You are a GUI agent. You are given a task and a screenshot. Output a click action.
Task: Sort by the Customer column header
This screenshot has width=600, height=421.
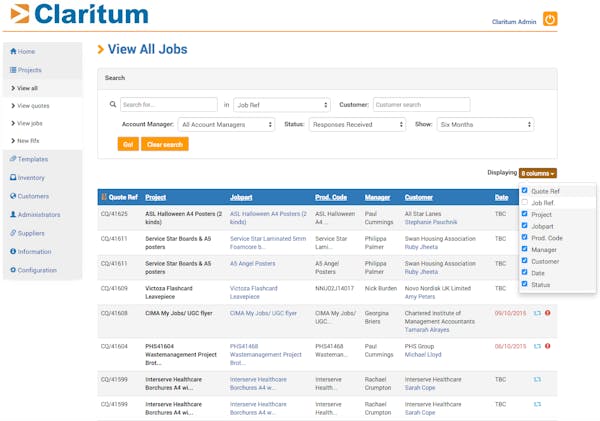pos(419,197)
